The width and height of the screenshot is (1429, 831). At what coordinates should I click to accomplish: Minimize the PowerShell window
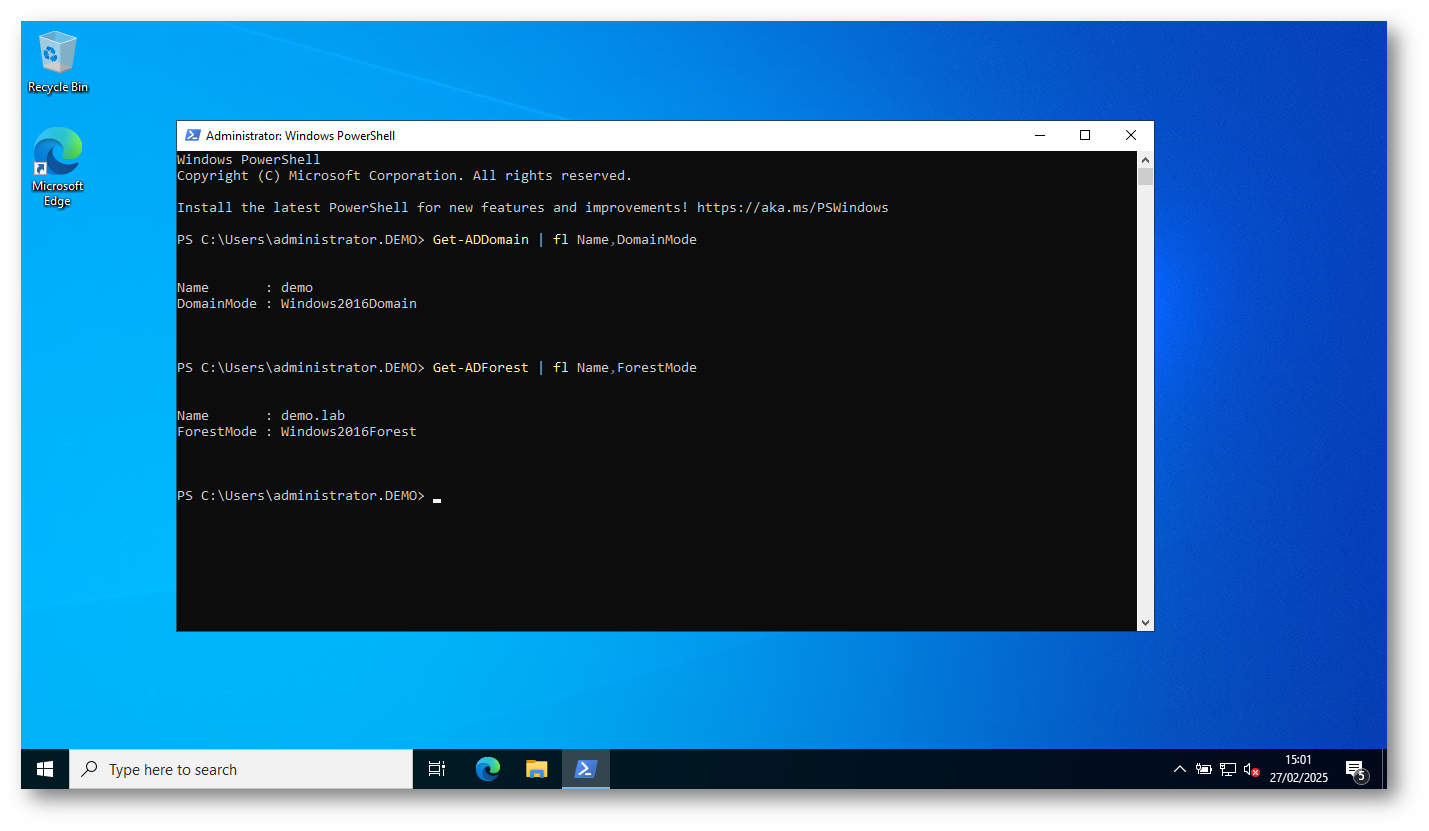(x=1039, y=136)
